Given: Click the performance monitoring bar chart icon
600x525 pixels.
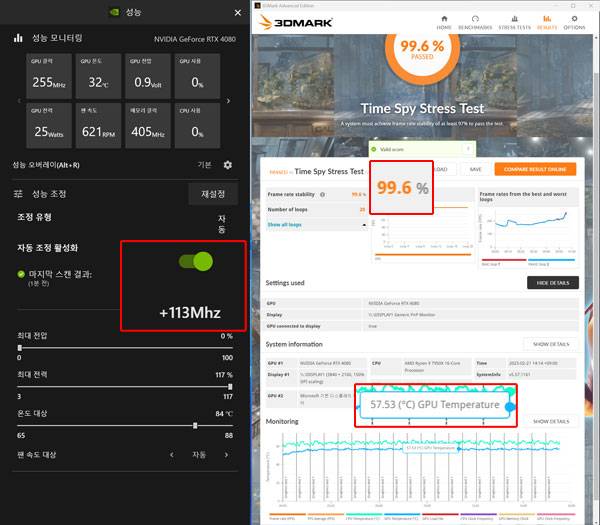Looking at the screenshot, I should tap(18, 38).
